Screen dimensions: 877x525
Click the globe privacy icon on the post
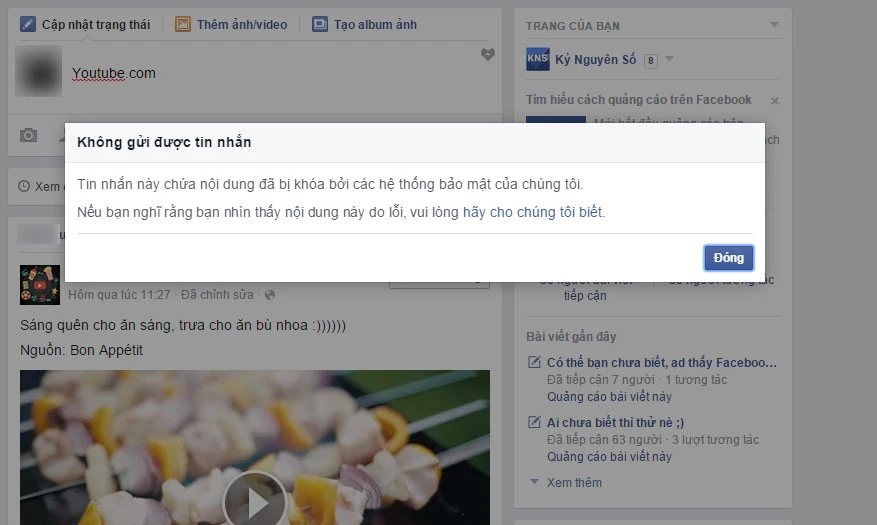pyautogui.click(x=270, y=295)
